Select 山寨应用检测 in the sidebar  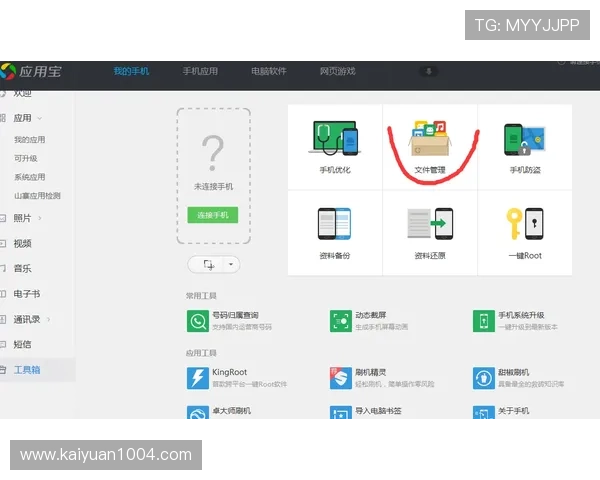point(37,195)
